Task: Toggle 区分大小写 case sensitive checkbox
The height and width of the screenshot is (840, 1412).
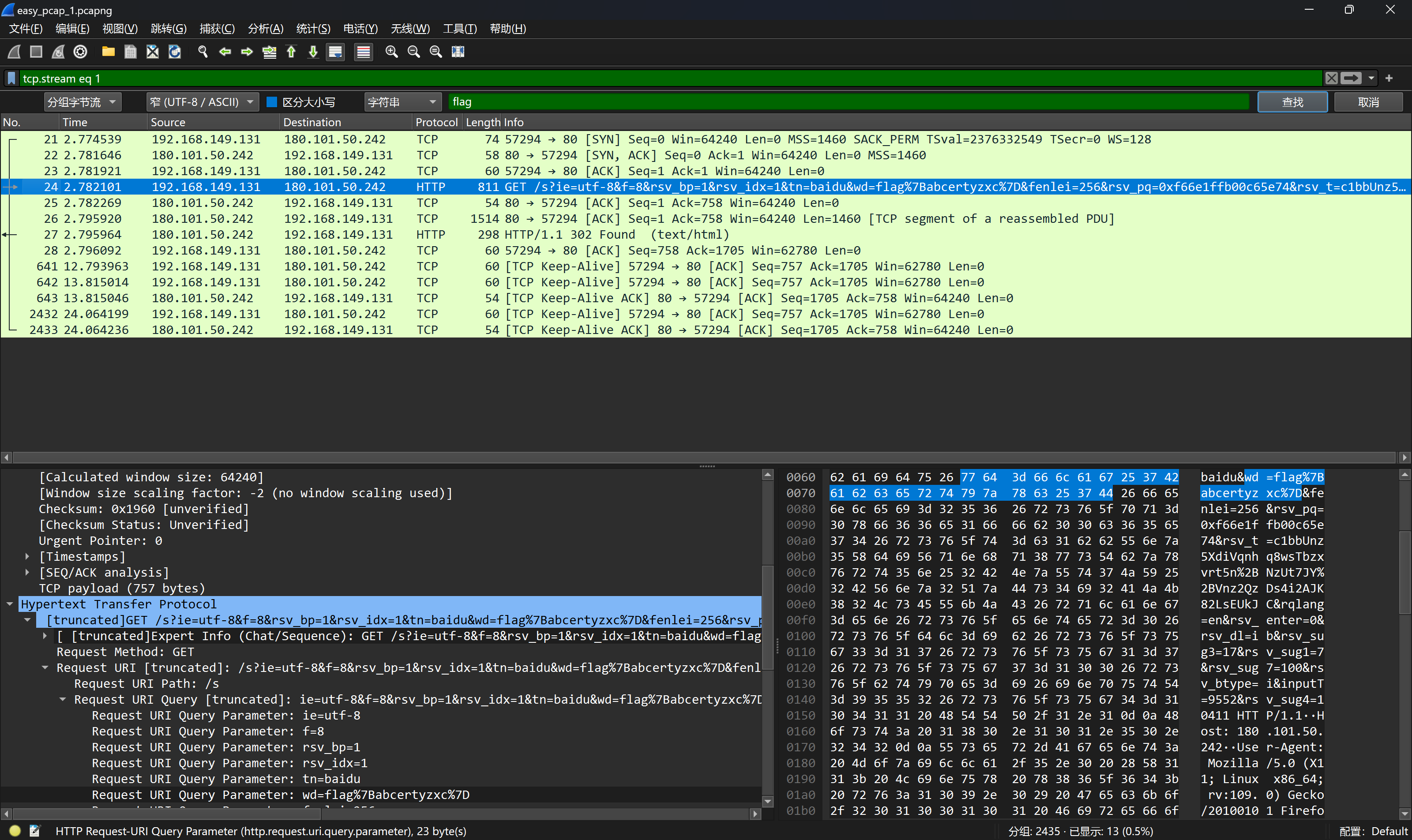Action: click(x=272, y=102)
